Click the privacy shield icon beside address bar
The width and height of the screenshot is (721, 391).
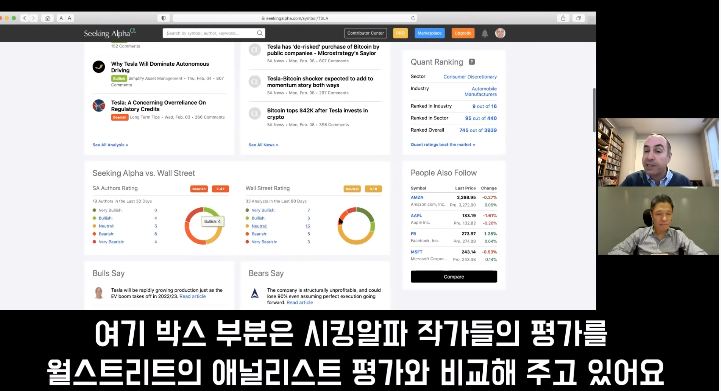pos(163,18)
